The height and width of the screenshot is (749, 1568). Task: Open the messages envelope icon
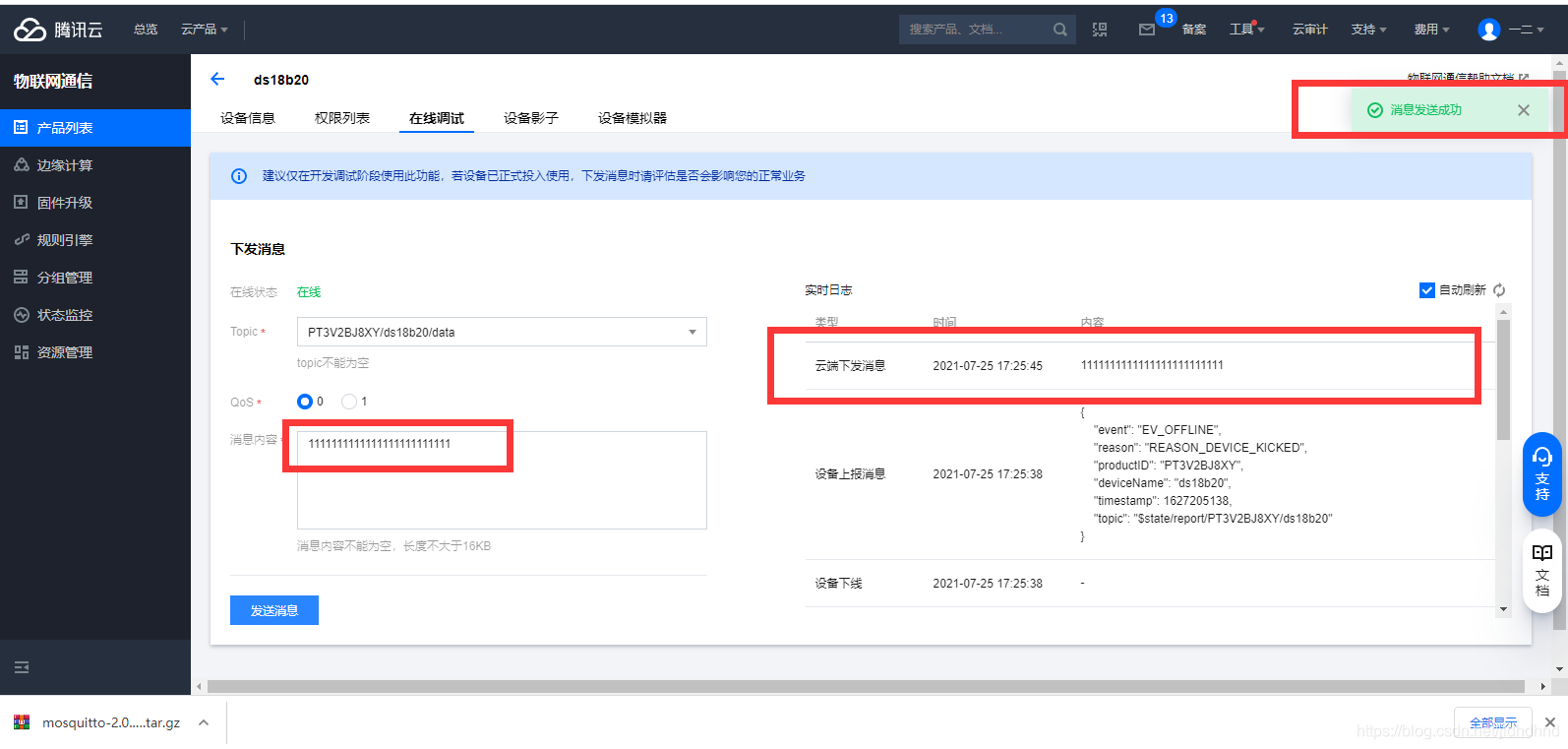click(x=1147, y=30)
